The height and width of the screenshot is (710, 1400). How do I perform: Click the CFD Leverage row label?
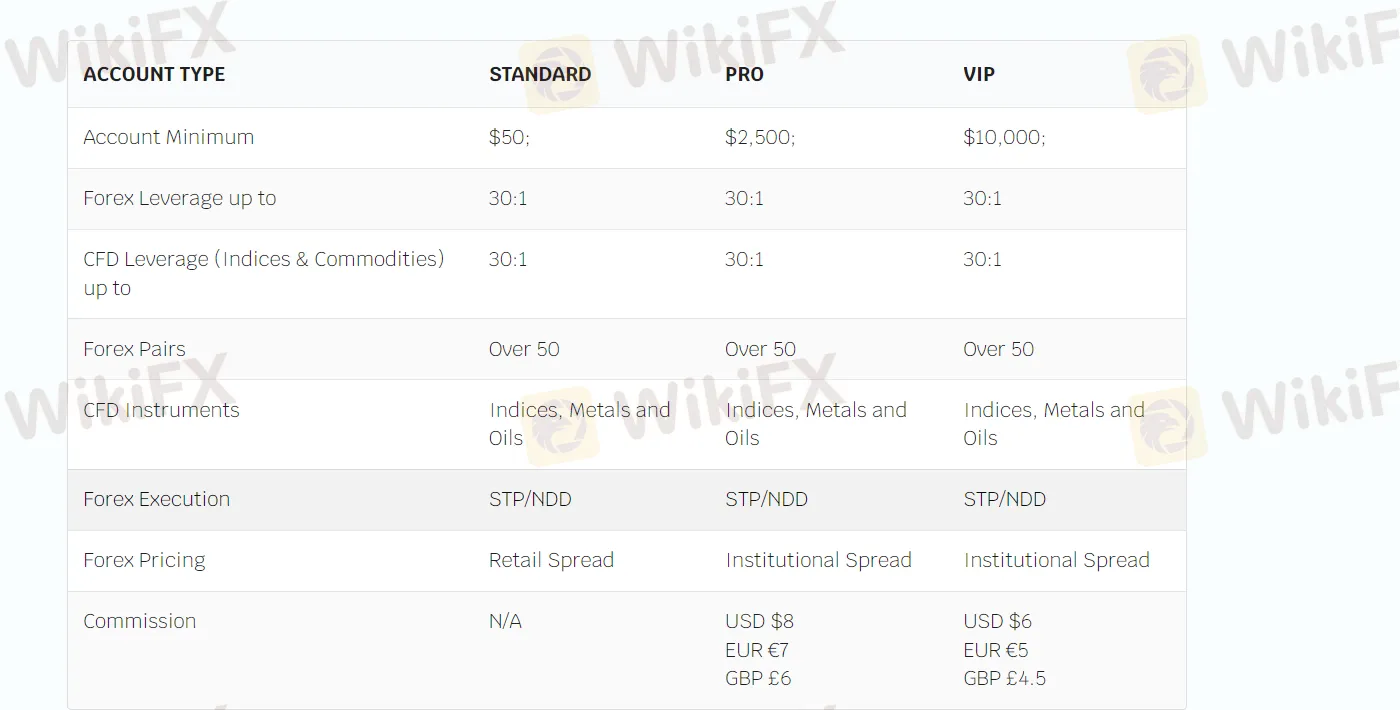pyautogui.click(x=264, y=273)
